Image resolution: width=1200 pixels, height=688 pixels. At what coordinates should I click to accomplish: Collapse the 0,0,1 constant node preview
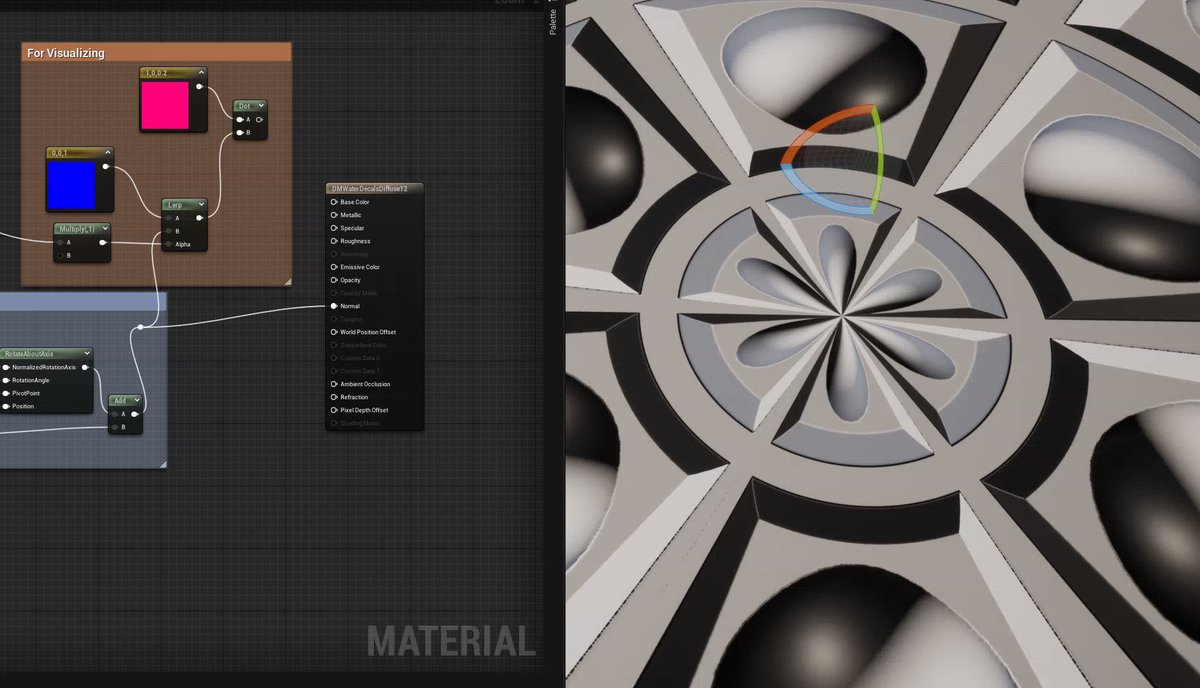(107, 153)
